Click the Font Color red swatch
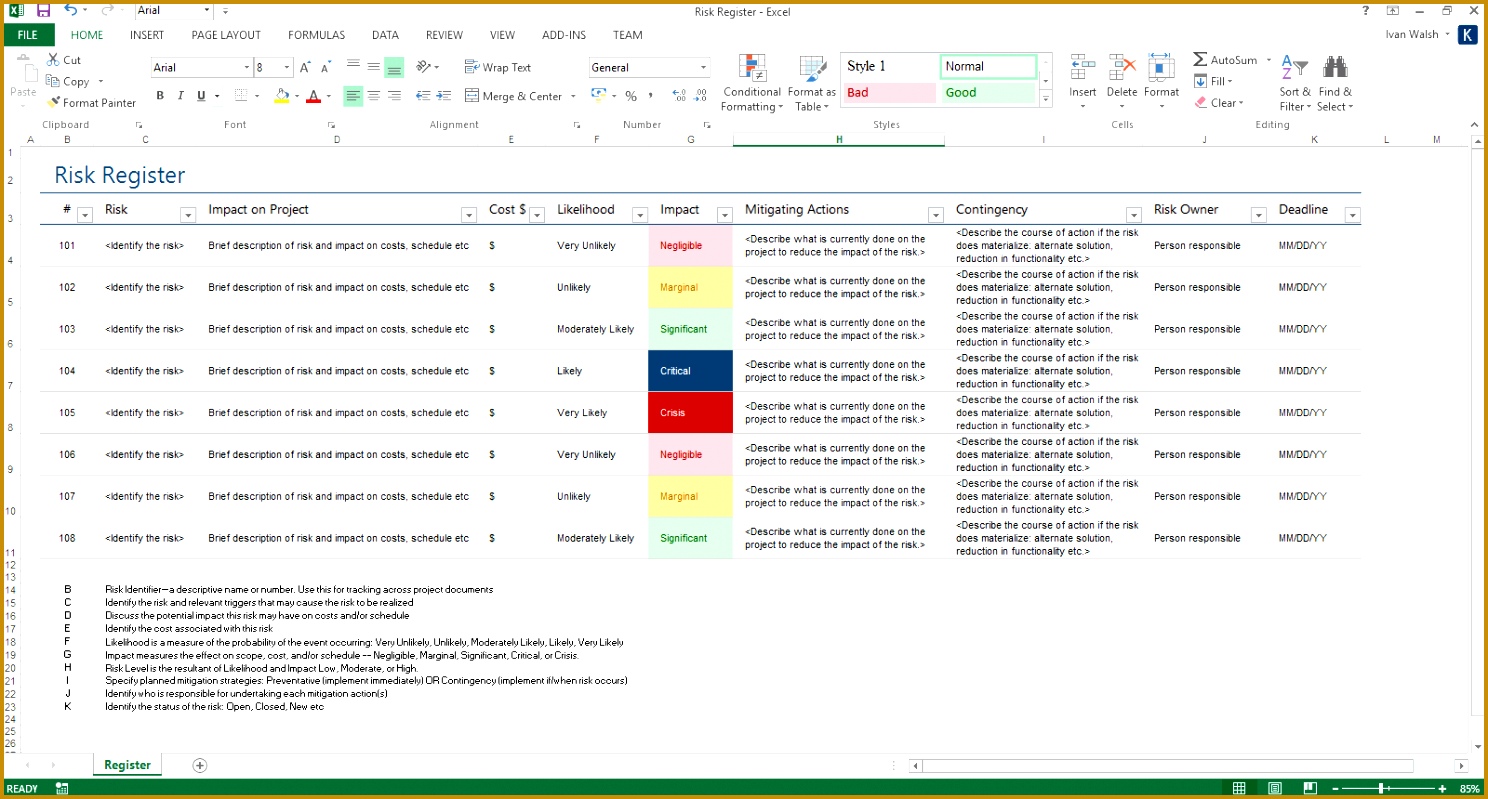Screen dimensions: 1488x799 [315, 102]
